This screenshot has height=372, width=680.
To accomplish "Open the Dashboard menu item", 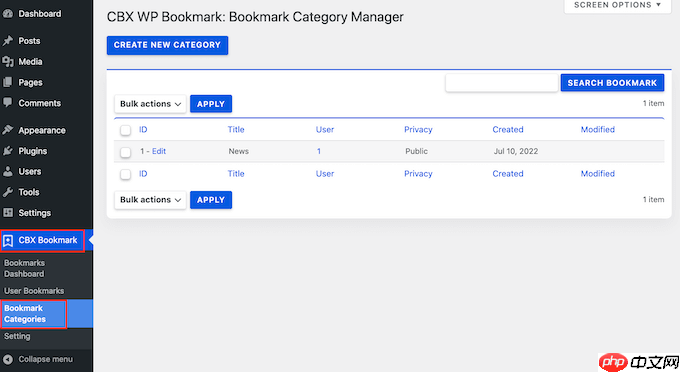I will 39,14.
